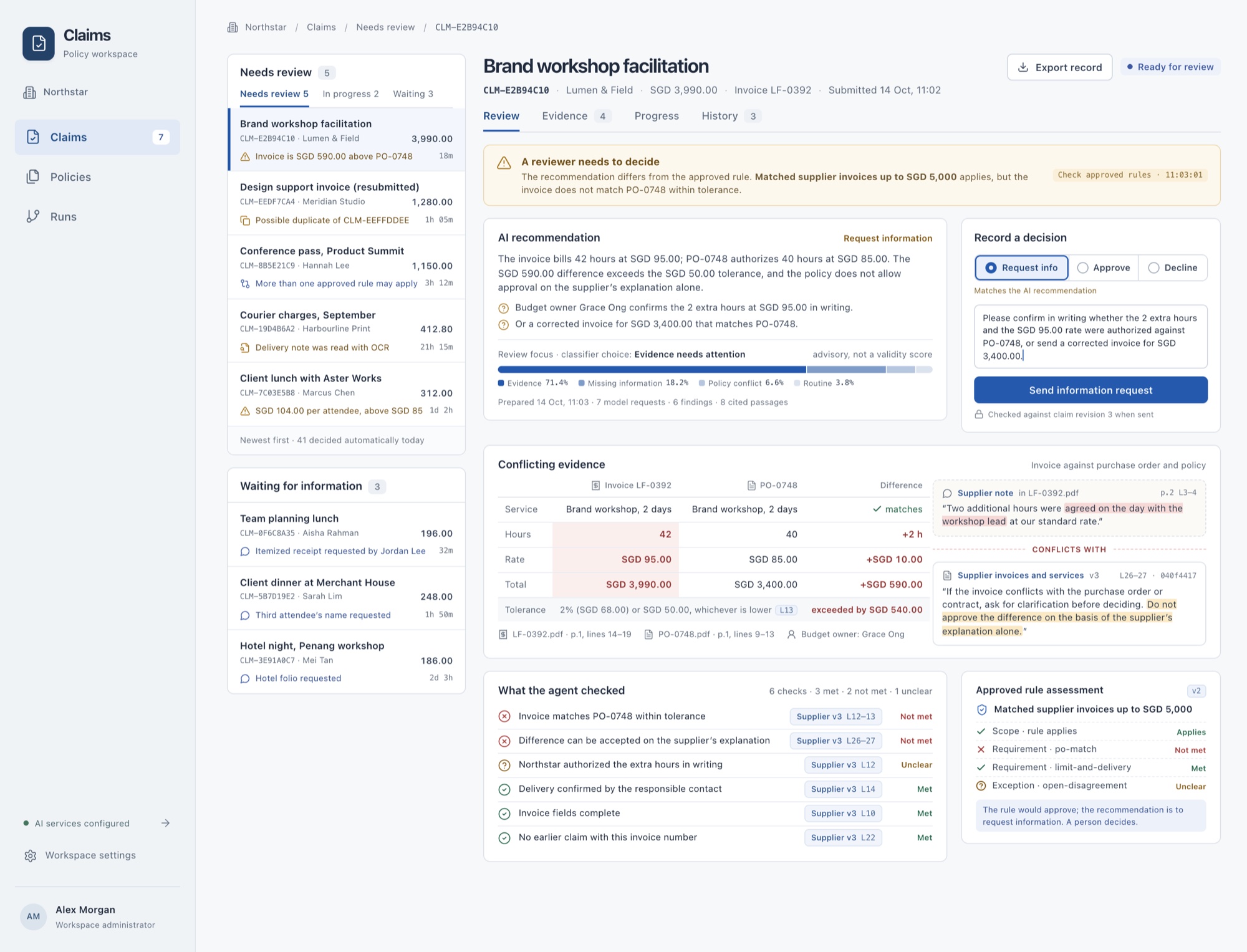The width and height of the screenshot is (1247, 952).
Task: Open the Design support invoice (resubmitted) claim
Action: [347, 203]
